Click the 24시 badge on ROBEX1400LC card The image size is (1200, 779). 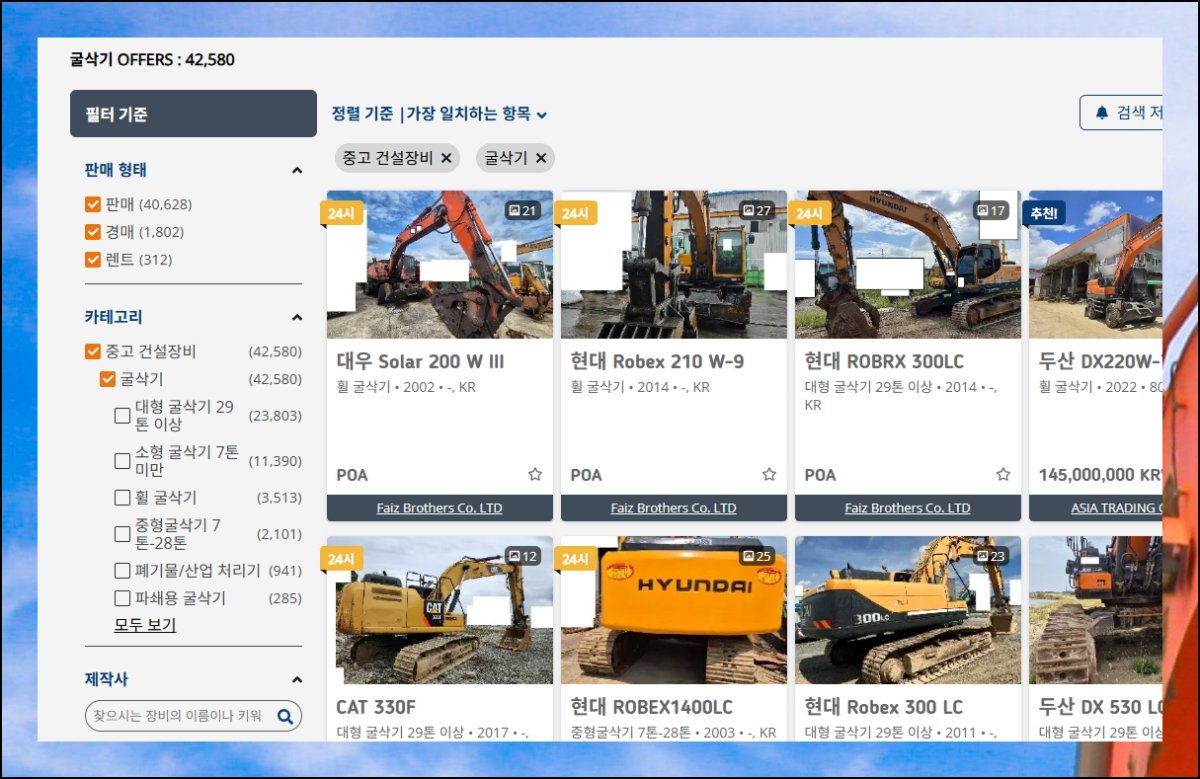pos(575,558)
